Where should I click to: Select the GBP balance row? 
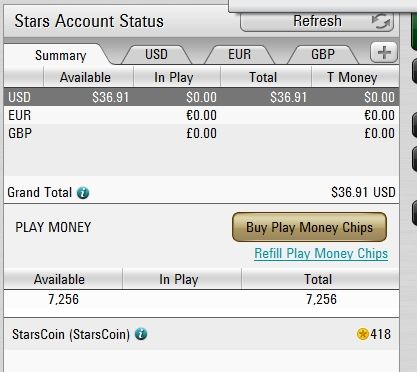pyautogui.click(x=201, y=133)
